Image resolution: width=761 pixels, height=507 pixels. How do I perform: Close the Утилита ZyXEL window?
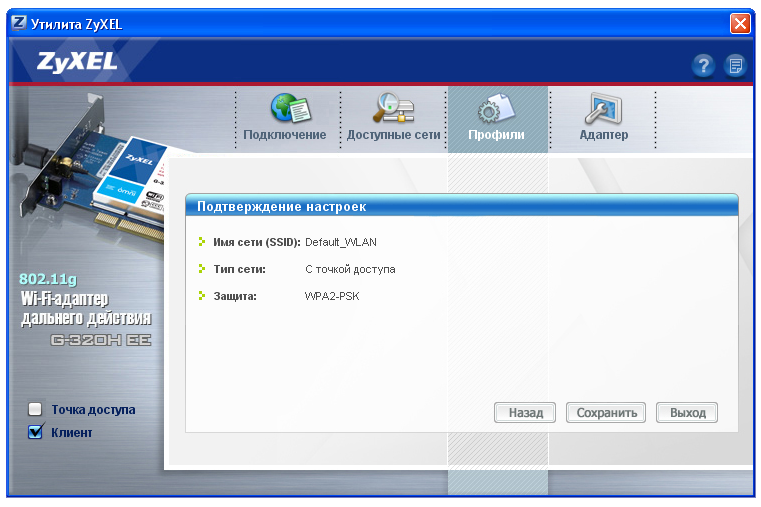click(740, 23)
